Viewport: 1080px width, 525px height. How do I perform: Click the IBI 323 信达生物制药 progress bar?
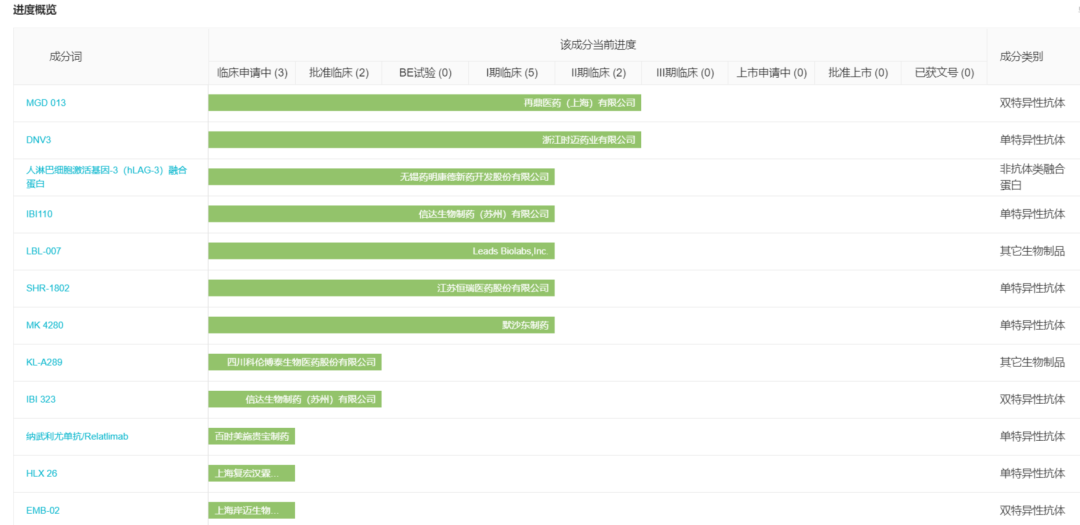pyautogui.click(x=295, y=400)
